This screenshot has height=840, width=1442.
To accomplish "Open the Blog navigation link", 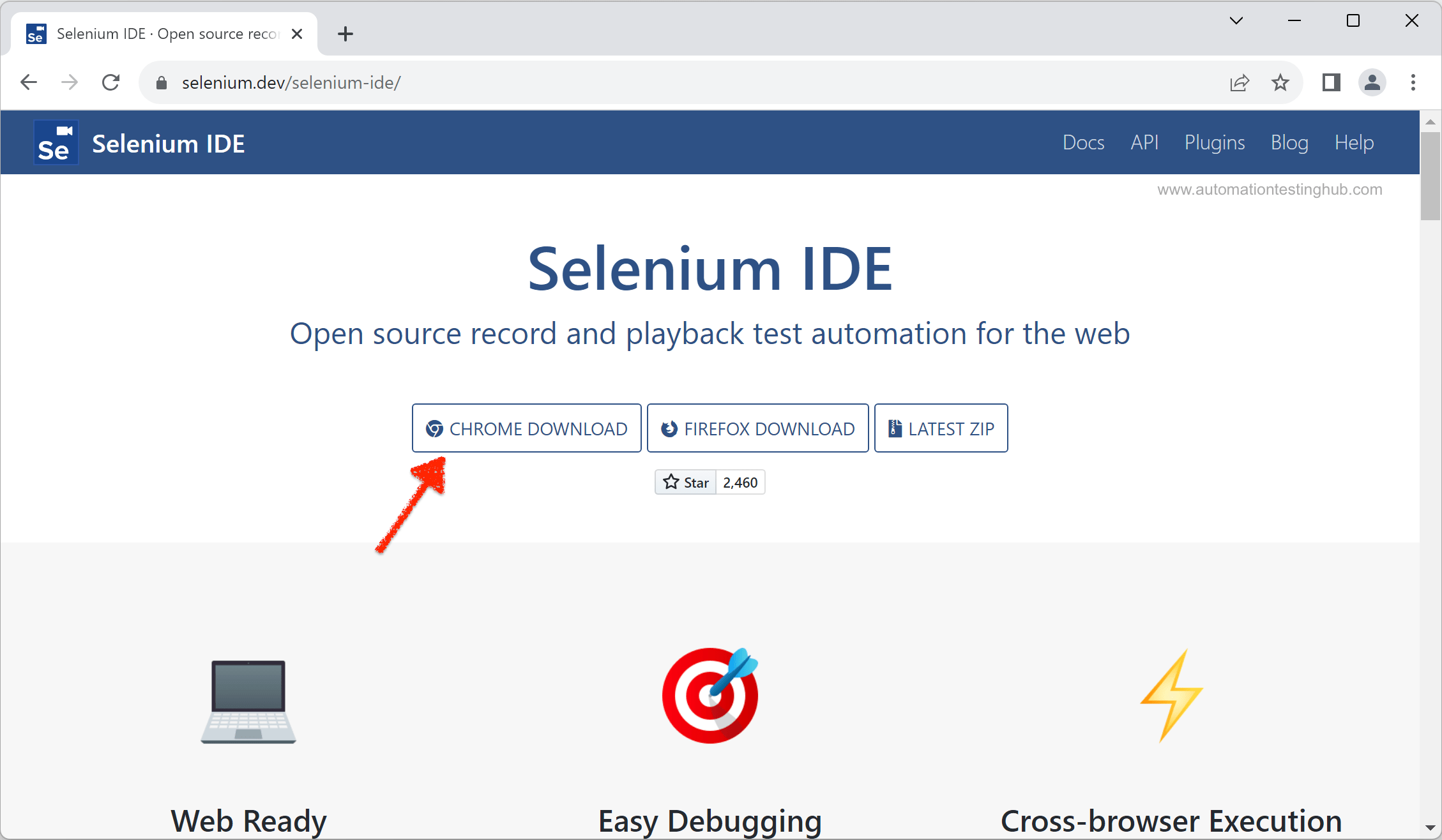I will click(1289, 142).
